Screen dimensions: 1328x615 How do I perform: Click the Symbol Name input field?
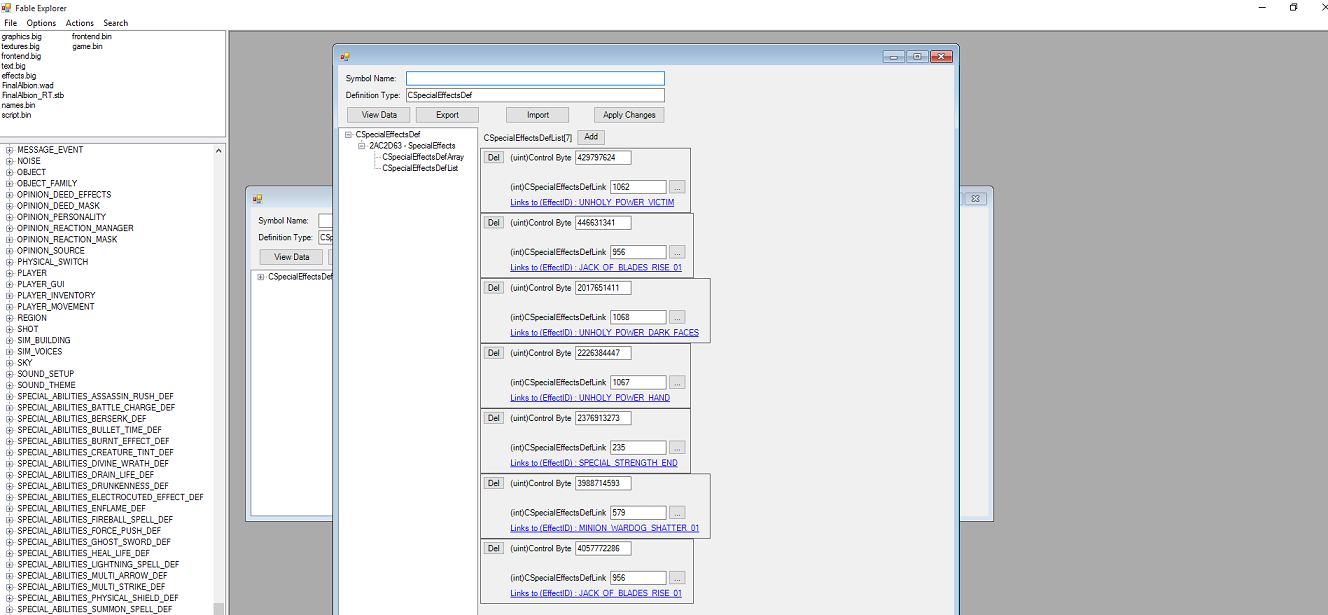click(535, 78)
